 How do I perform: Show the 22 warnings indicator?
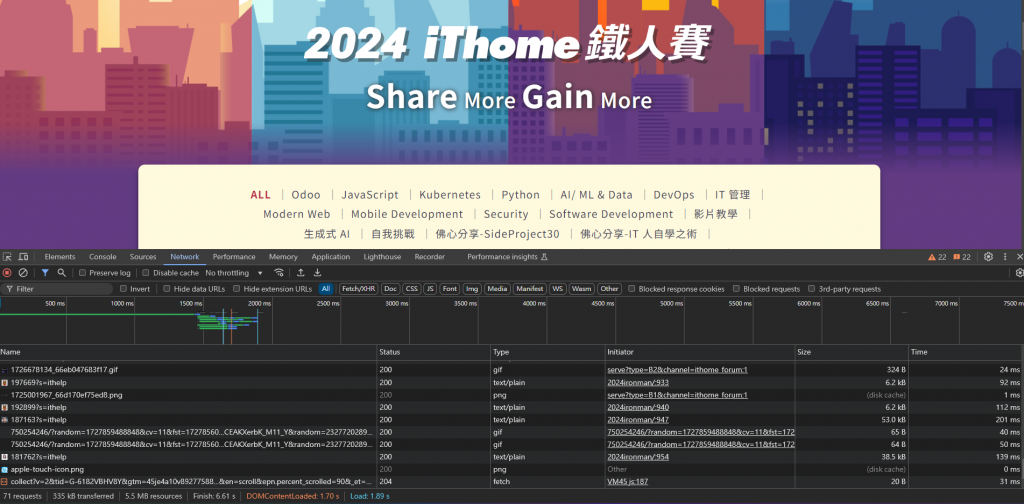(x=937, y=257)
